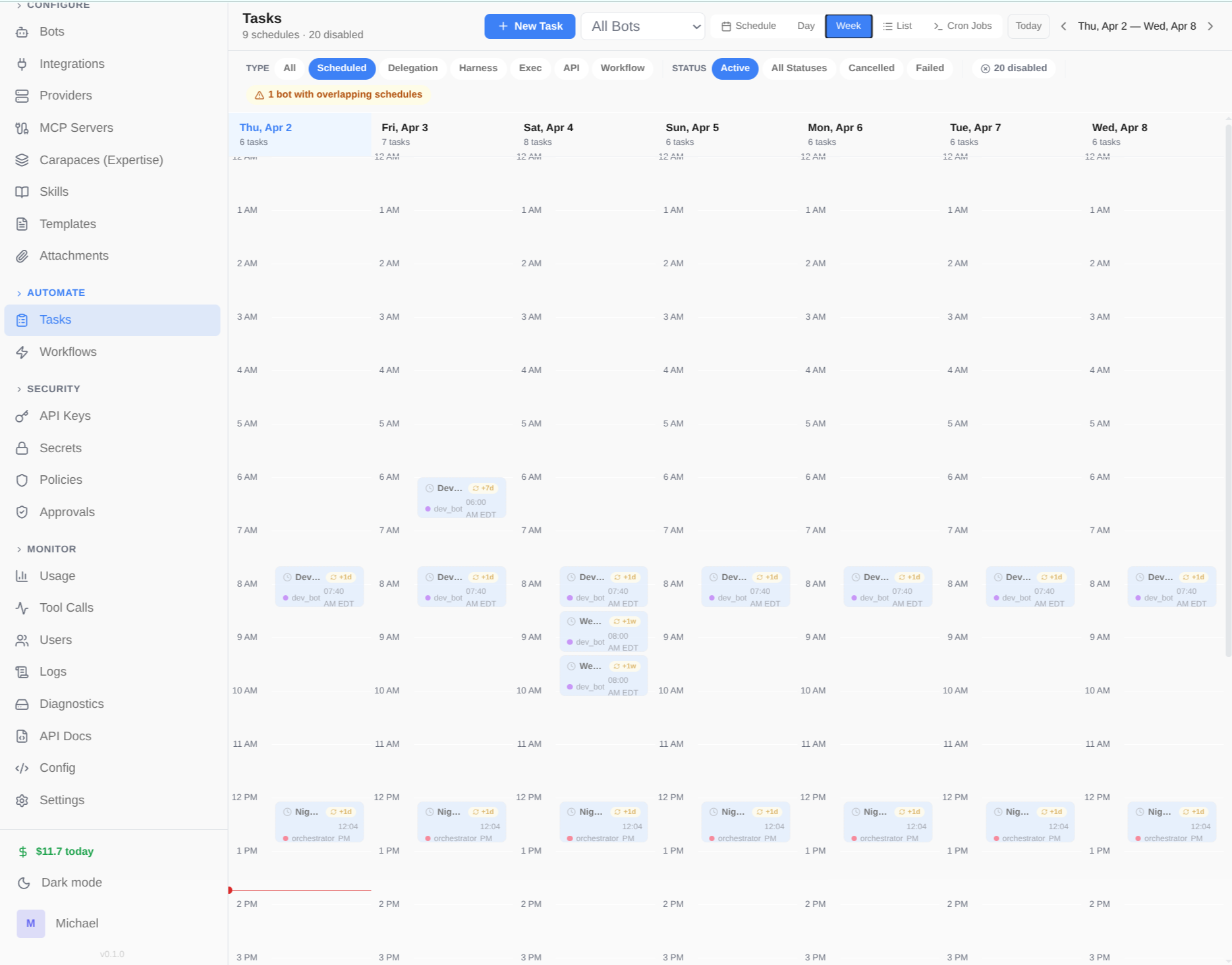Open the All Bots dropdown
The image size is (1232, 965).
(x=642, y=26)
